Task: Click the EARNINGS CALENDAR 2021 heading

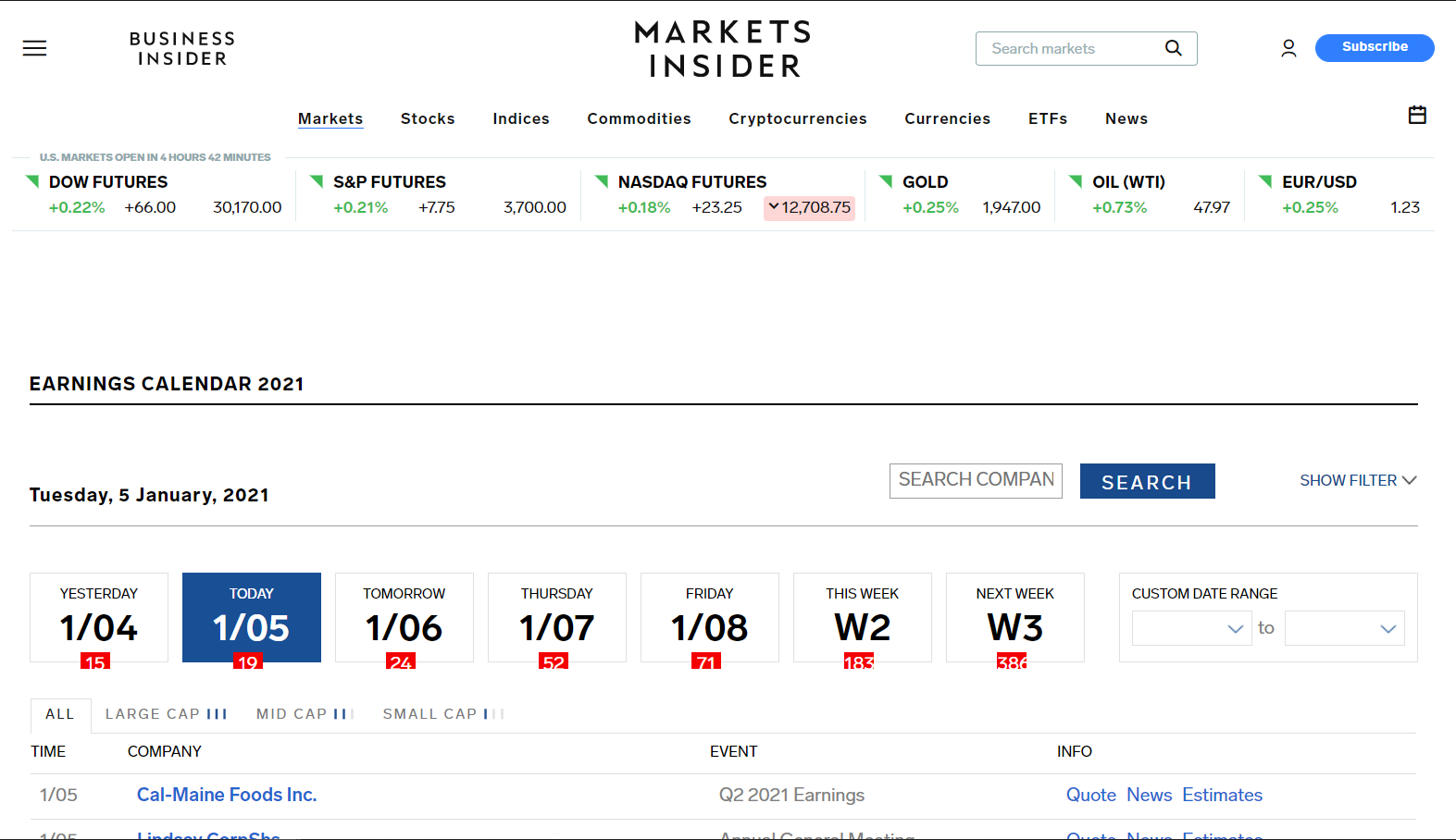Action: point(167,384)
